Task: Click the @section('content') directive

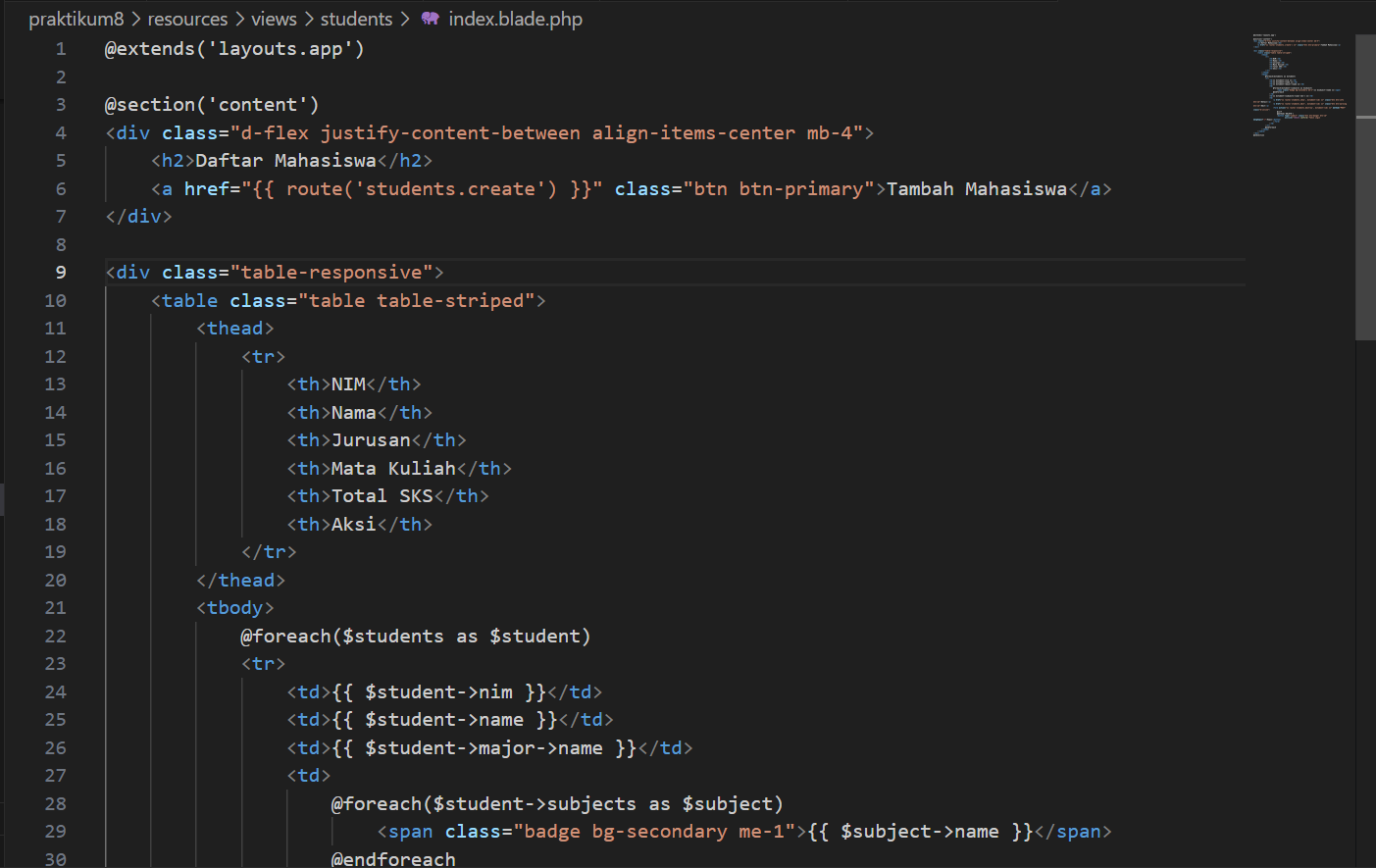Action: coord(212,105)
